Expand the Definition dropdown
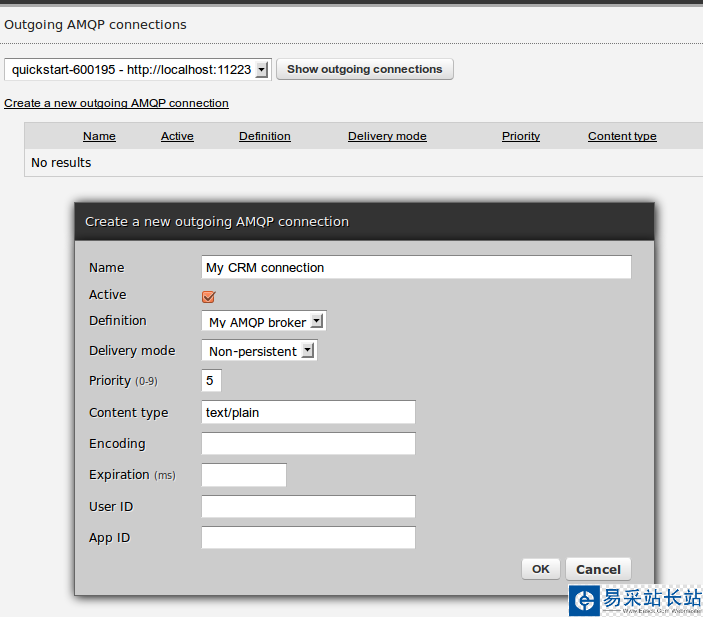 [264, 322]
